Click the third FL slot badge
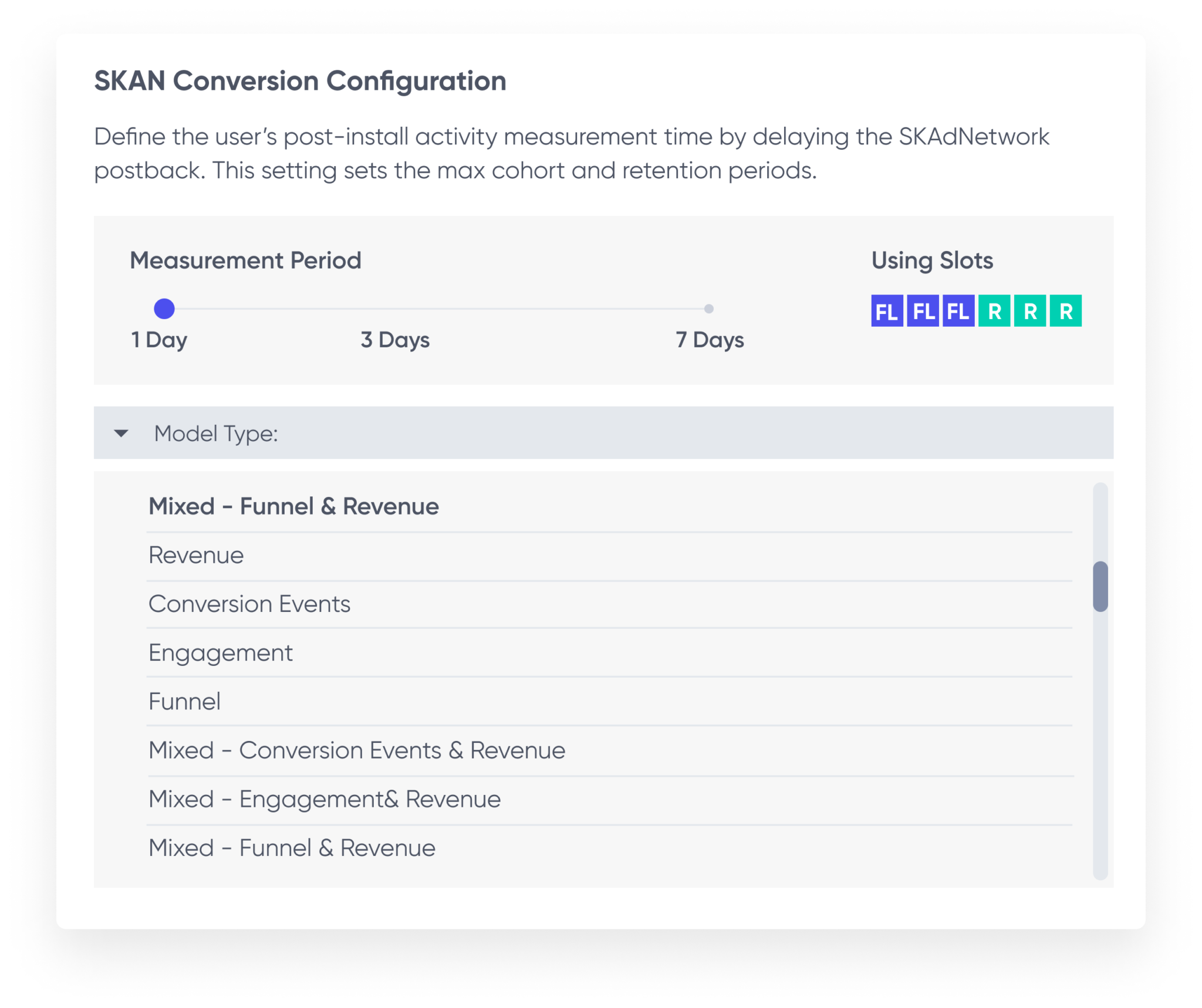Screen dimensions: 1202x1008 (x=958, y=311)
